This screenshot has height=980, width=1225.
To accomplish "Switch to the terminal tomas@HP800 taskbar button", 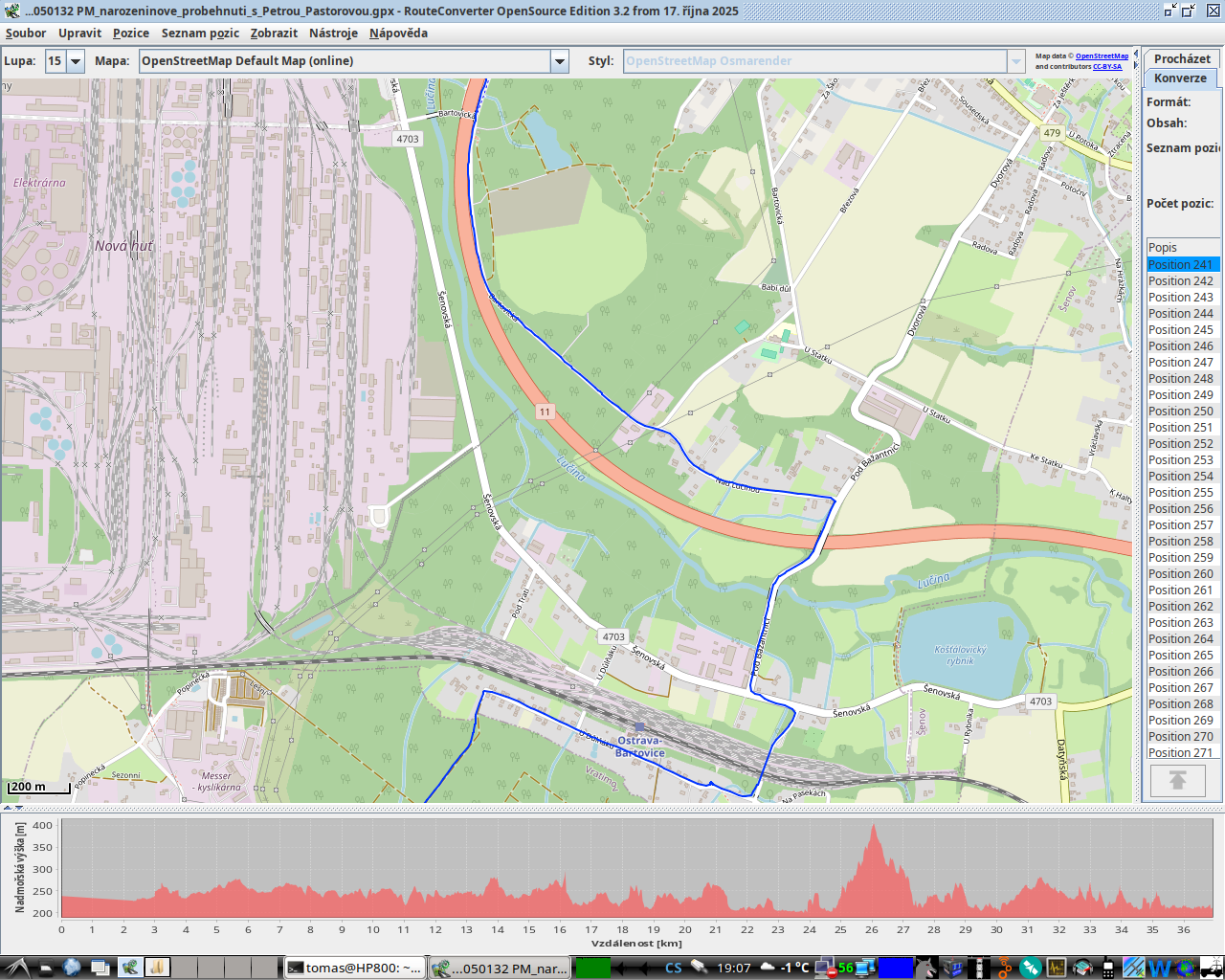I will (354, 968).
